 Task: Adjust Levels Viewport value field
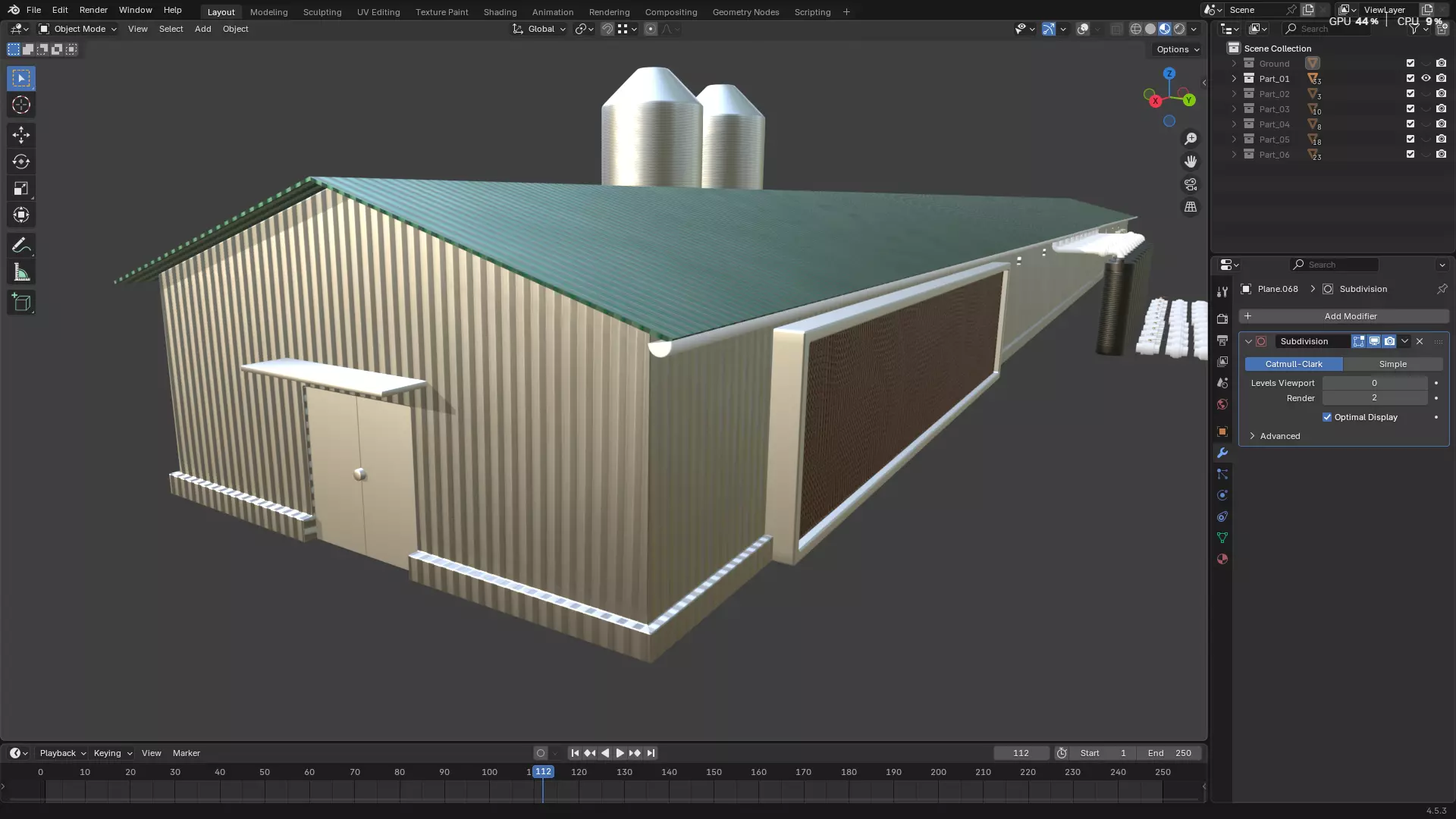(x=1374, y=383)
